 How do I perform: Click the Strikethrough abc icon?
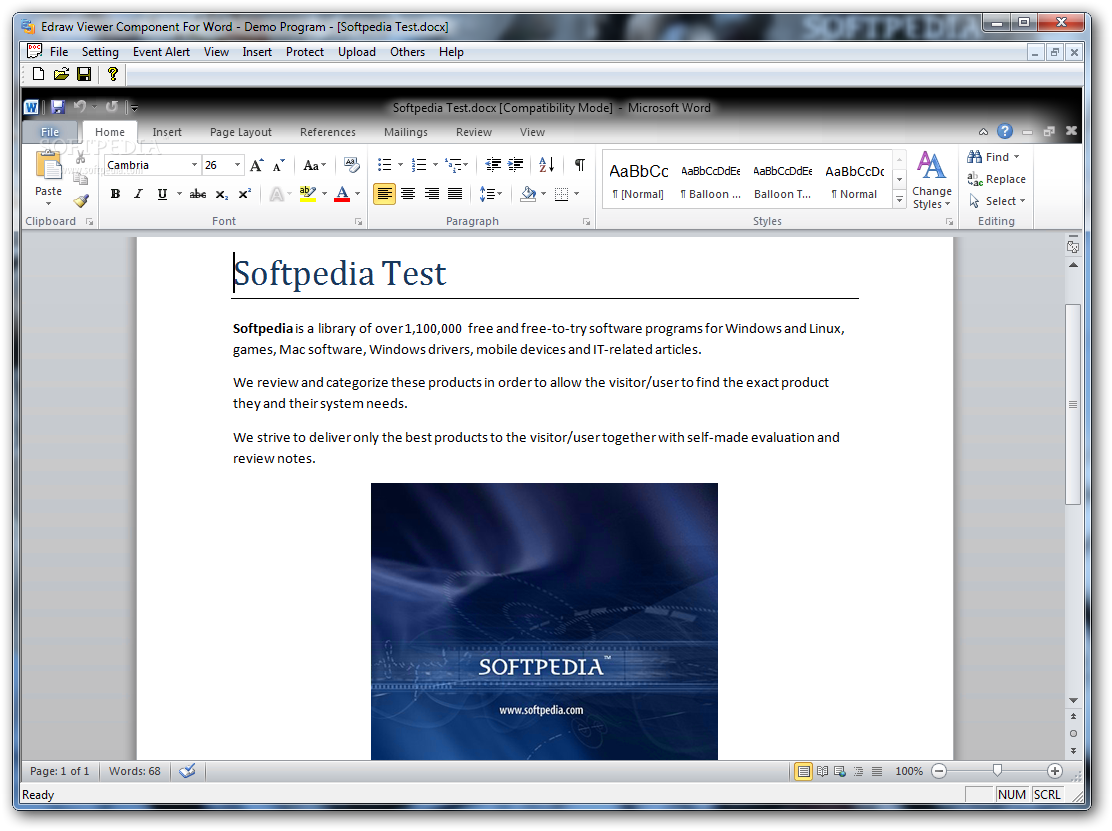coord(198,194)
